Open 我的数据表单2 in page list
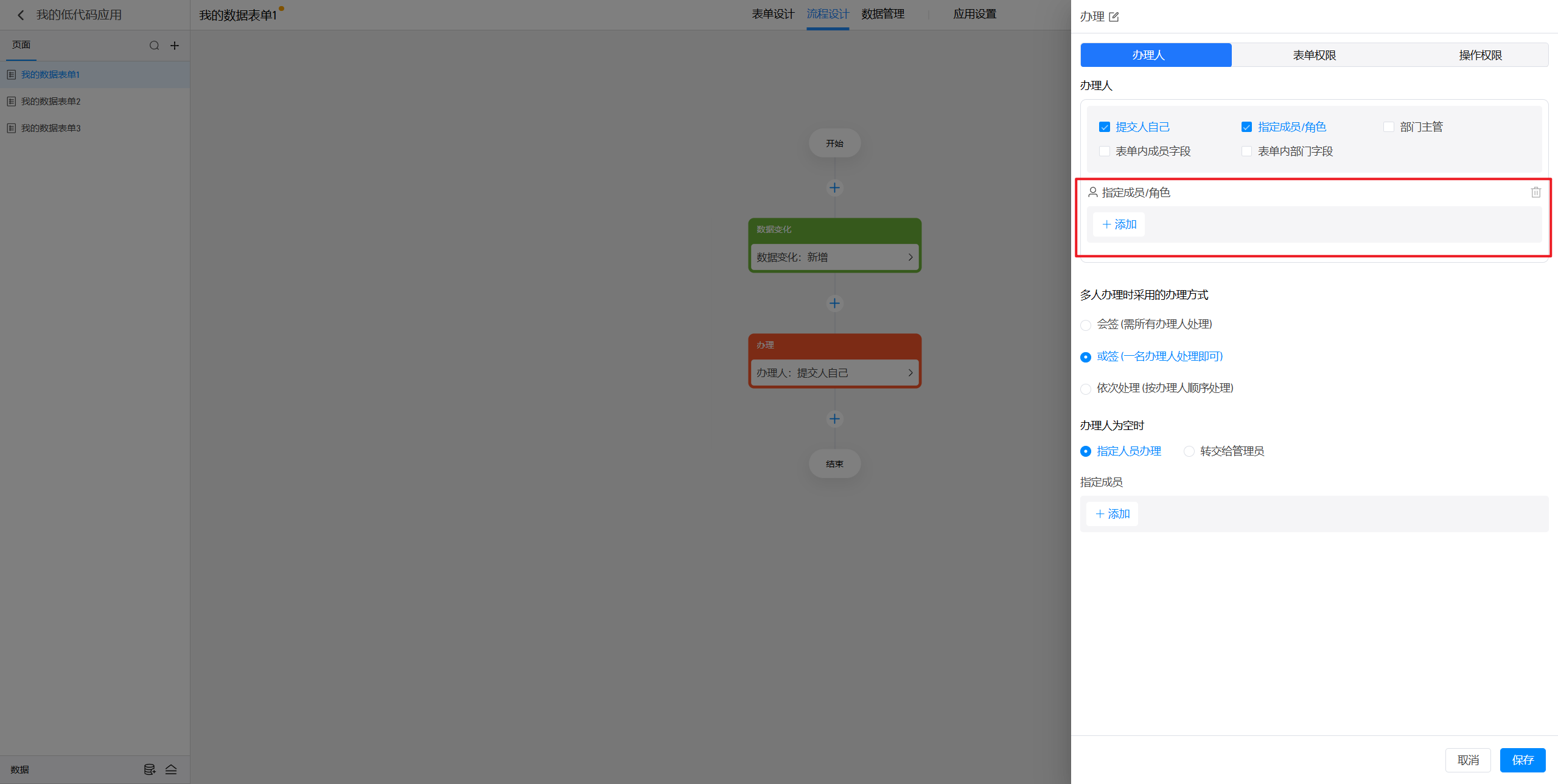Screen dimensions: 1558x784 tap(51, 102)
